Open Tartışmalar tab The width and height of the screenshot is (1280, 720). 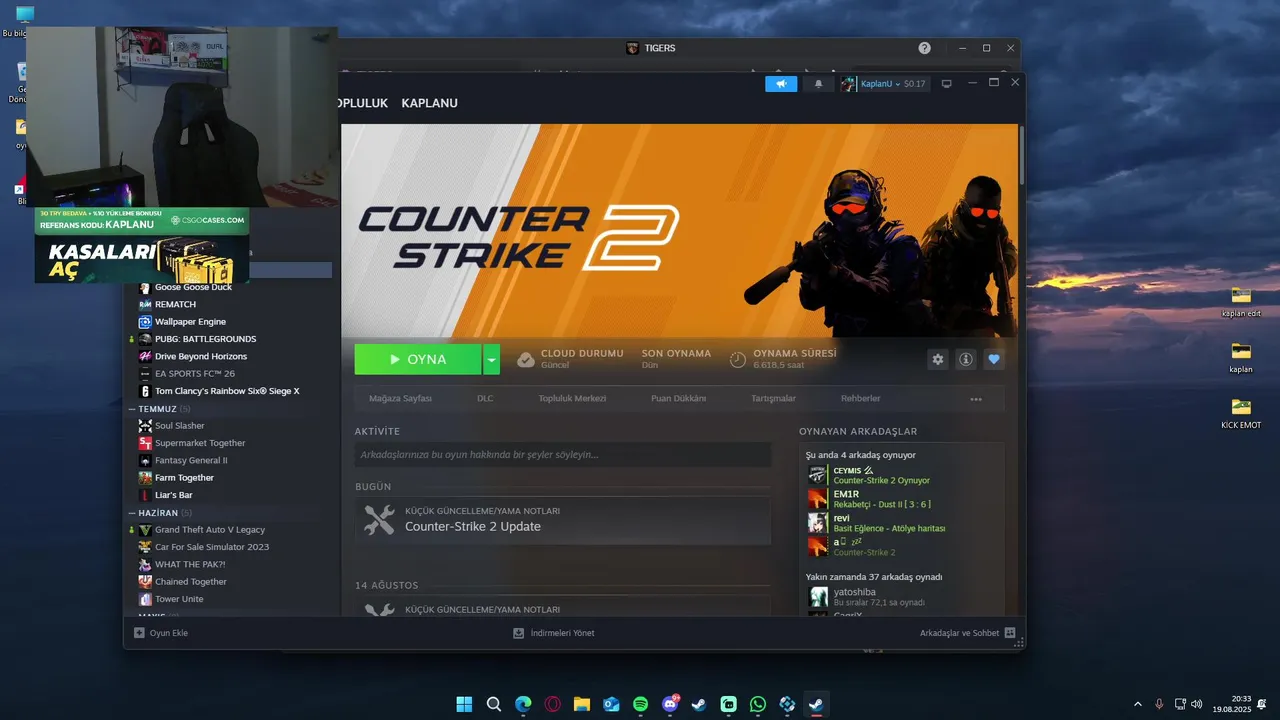point(773,398)
